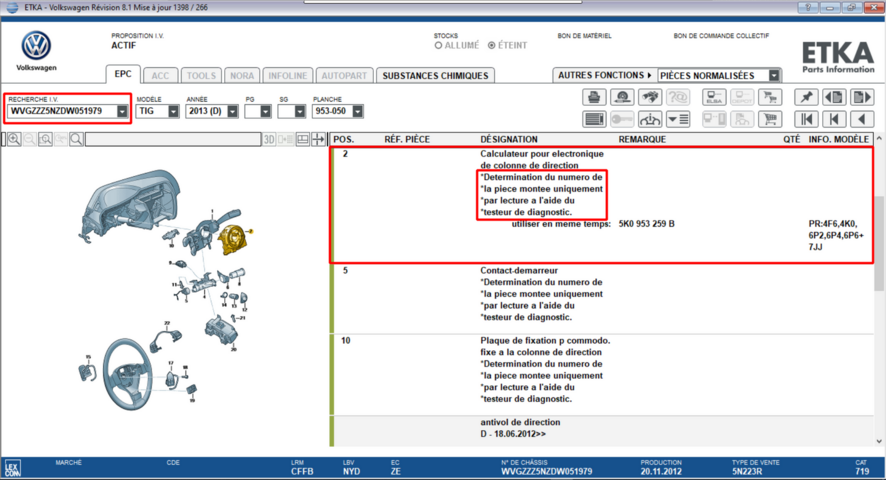Jump to first illustration double-bar arrow
The height and width of the screenshot is (480, 886).
(806, 119)
